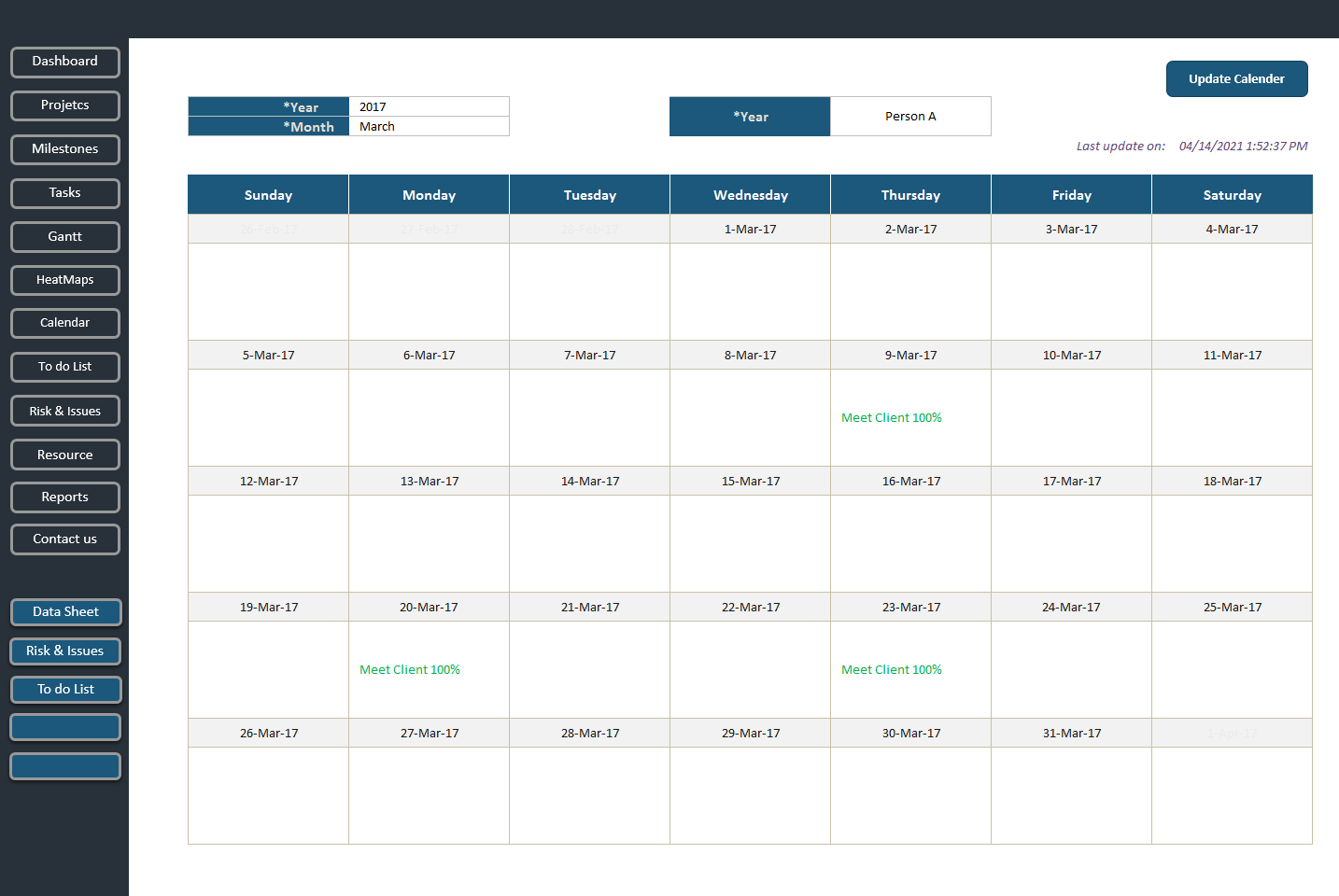Screen dimensions: 1339x896
Task: Open the Person A selector
Action: (x=909, y=116)
